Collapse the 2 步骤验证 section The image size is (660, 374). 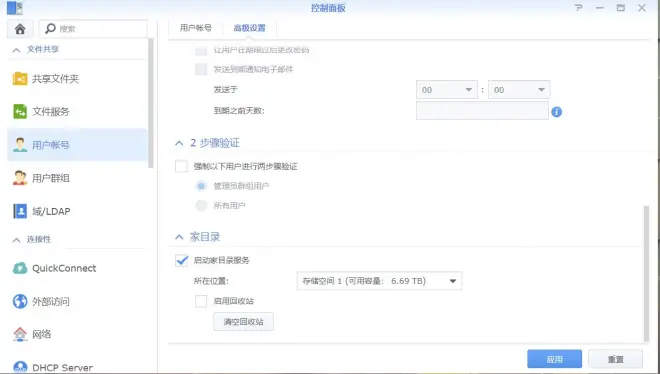(179, 143)
